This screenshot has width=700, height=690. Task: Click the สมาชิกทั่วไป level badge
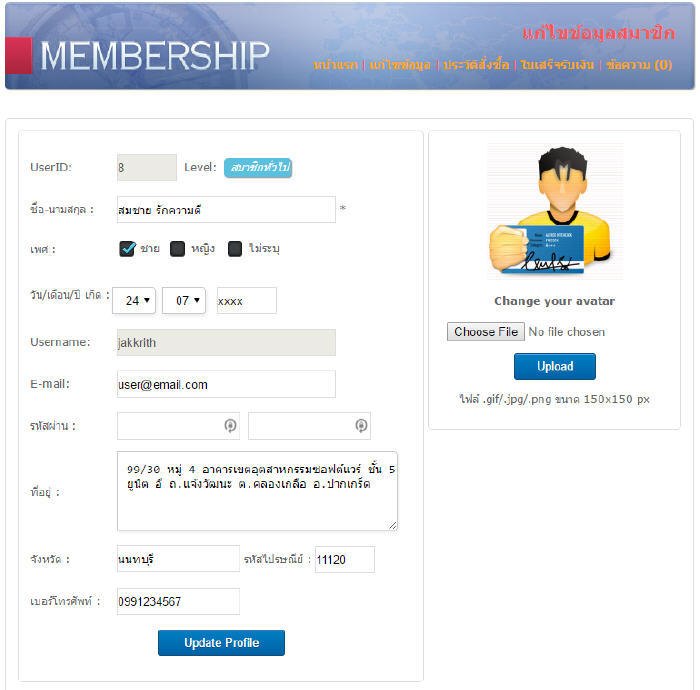258,168
